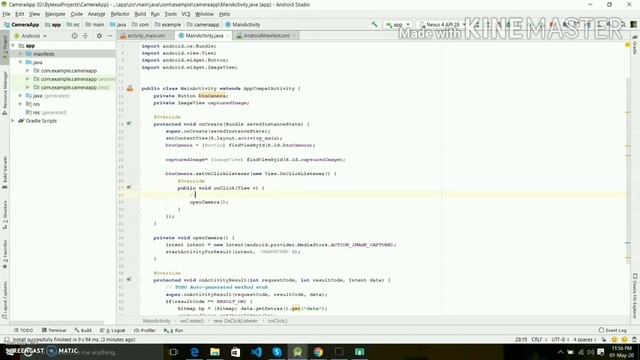Collapse the java folder
This screenshot has width=640, height=360.
[x=20, y=62]
